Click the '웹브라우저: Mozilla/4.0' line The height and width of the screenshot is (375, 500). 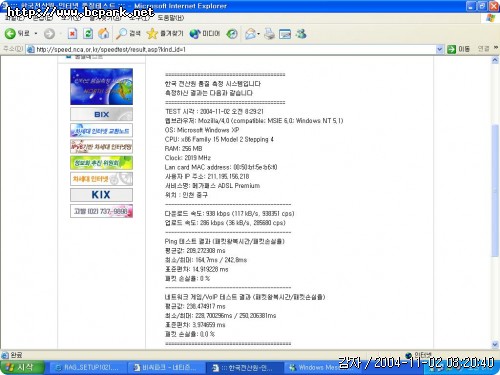click(x=254, y=121)
